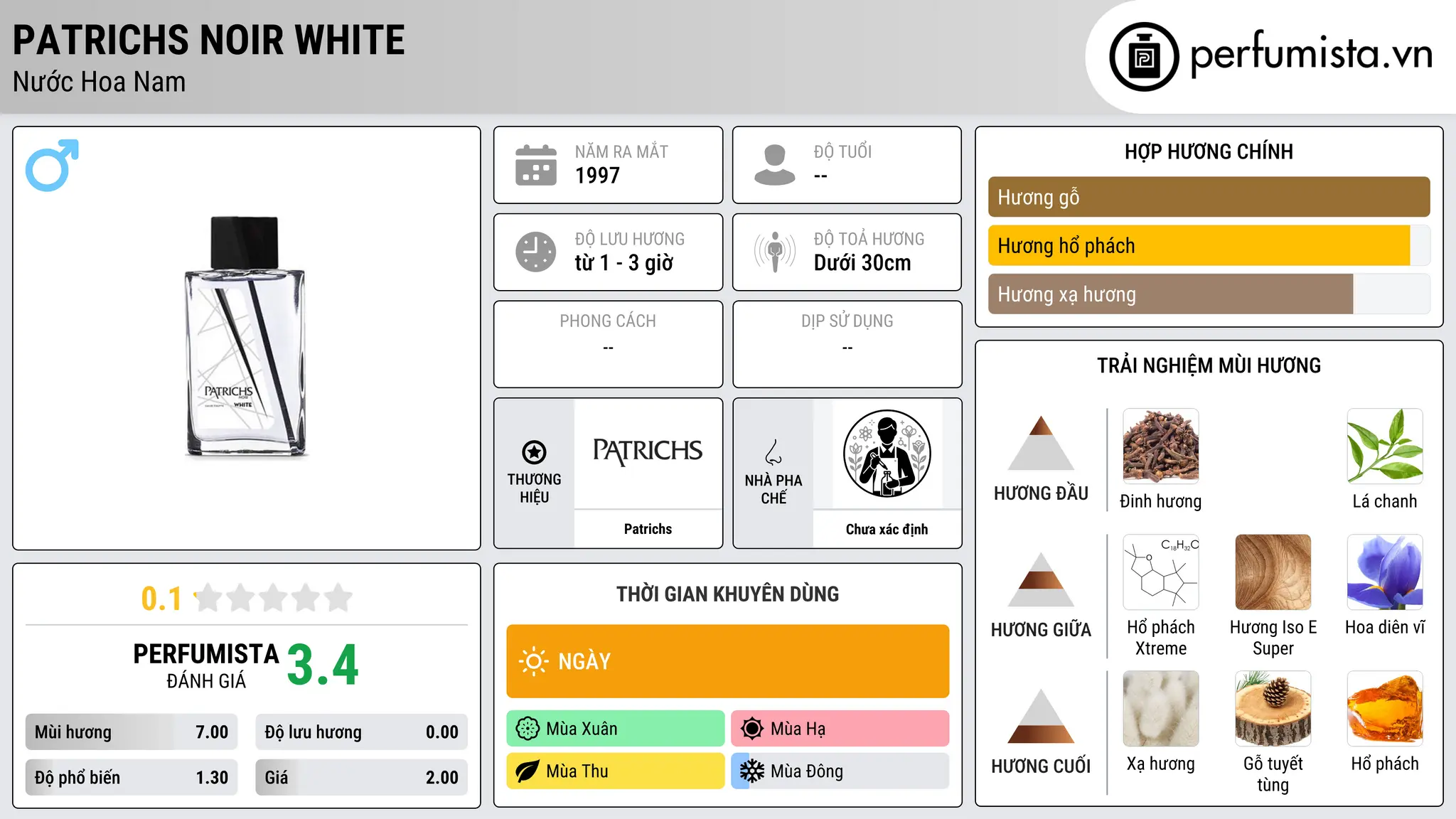Click the Dịp sử dụng label

point(847,321)
